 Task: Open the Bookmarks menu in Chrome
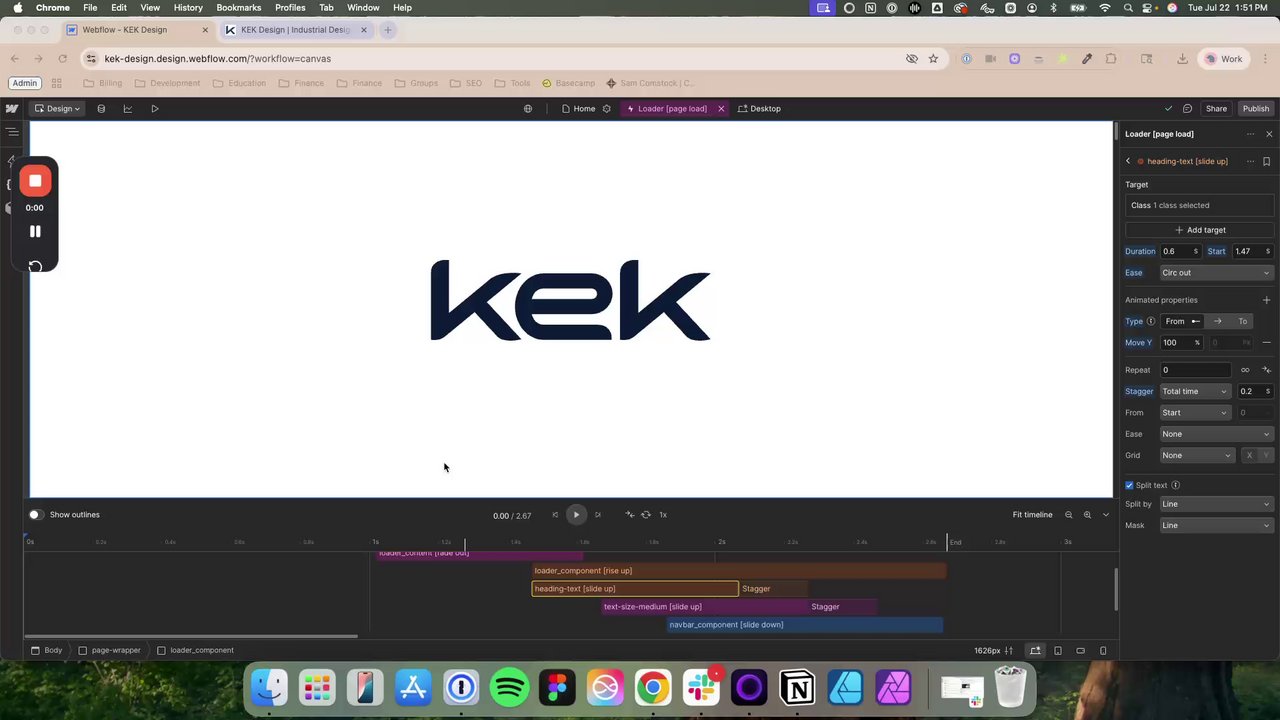(239, 7)
